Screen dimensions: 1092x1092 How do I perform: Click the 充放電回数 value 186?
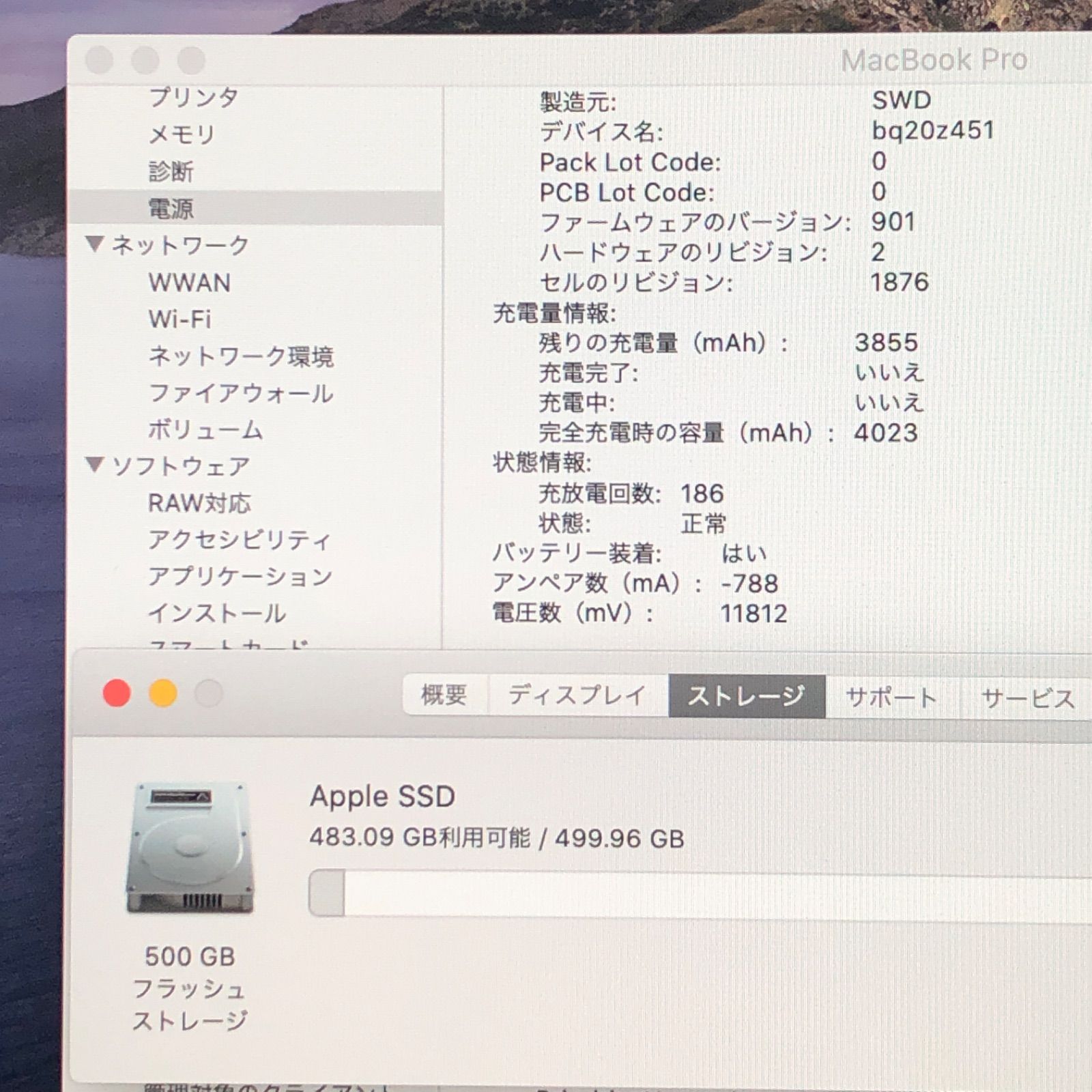702,493
